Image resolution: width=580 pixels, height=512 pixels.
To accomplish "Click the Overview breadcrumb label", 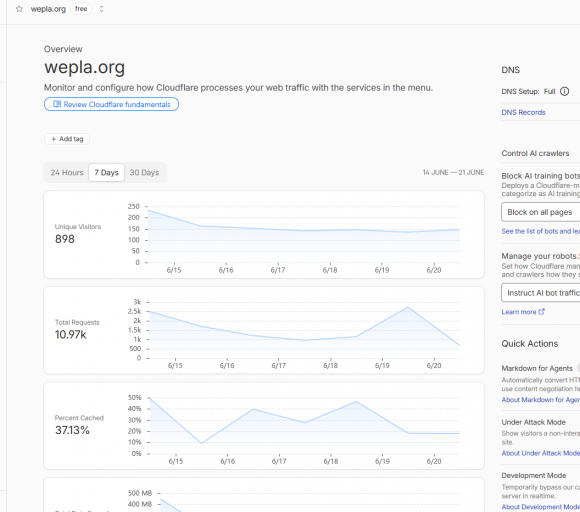I will pyautogui.click(x=63, y=49).
